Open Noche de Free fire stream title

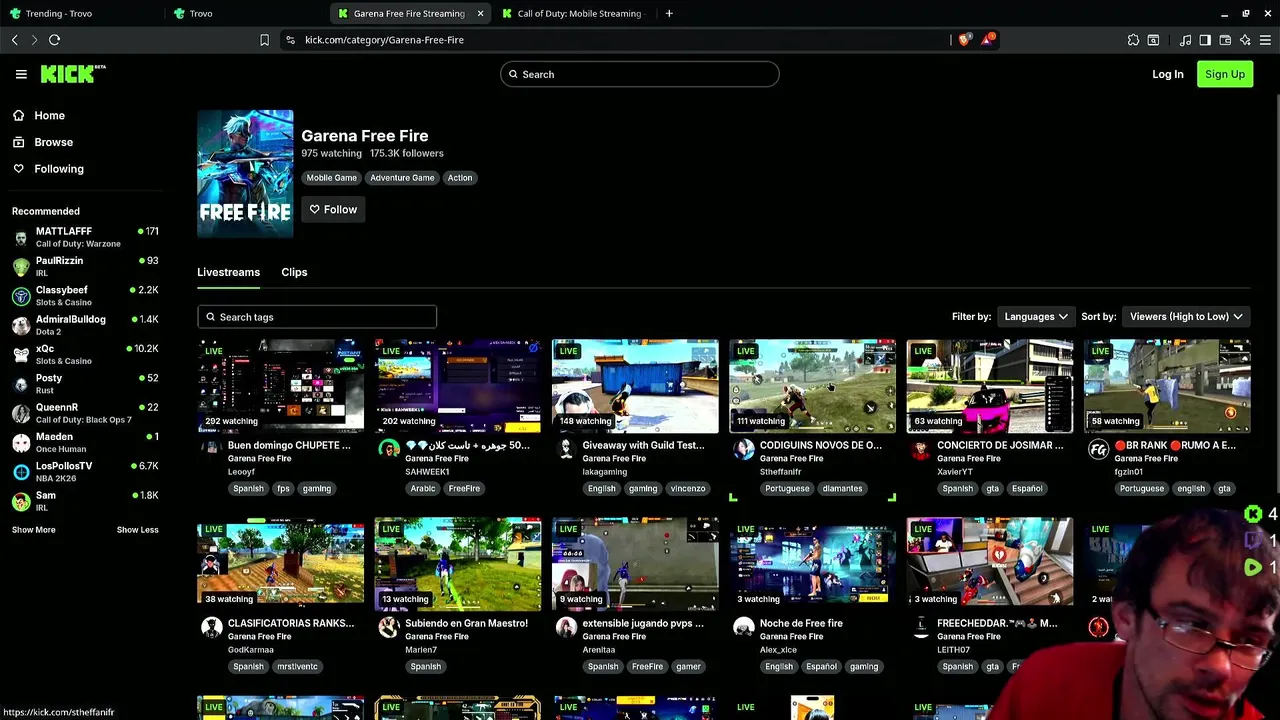tap(801, 623)
